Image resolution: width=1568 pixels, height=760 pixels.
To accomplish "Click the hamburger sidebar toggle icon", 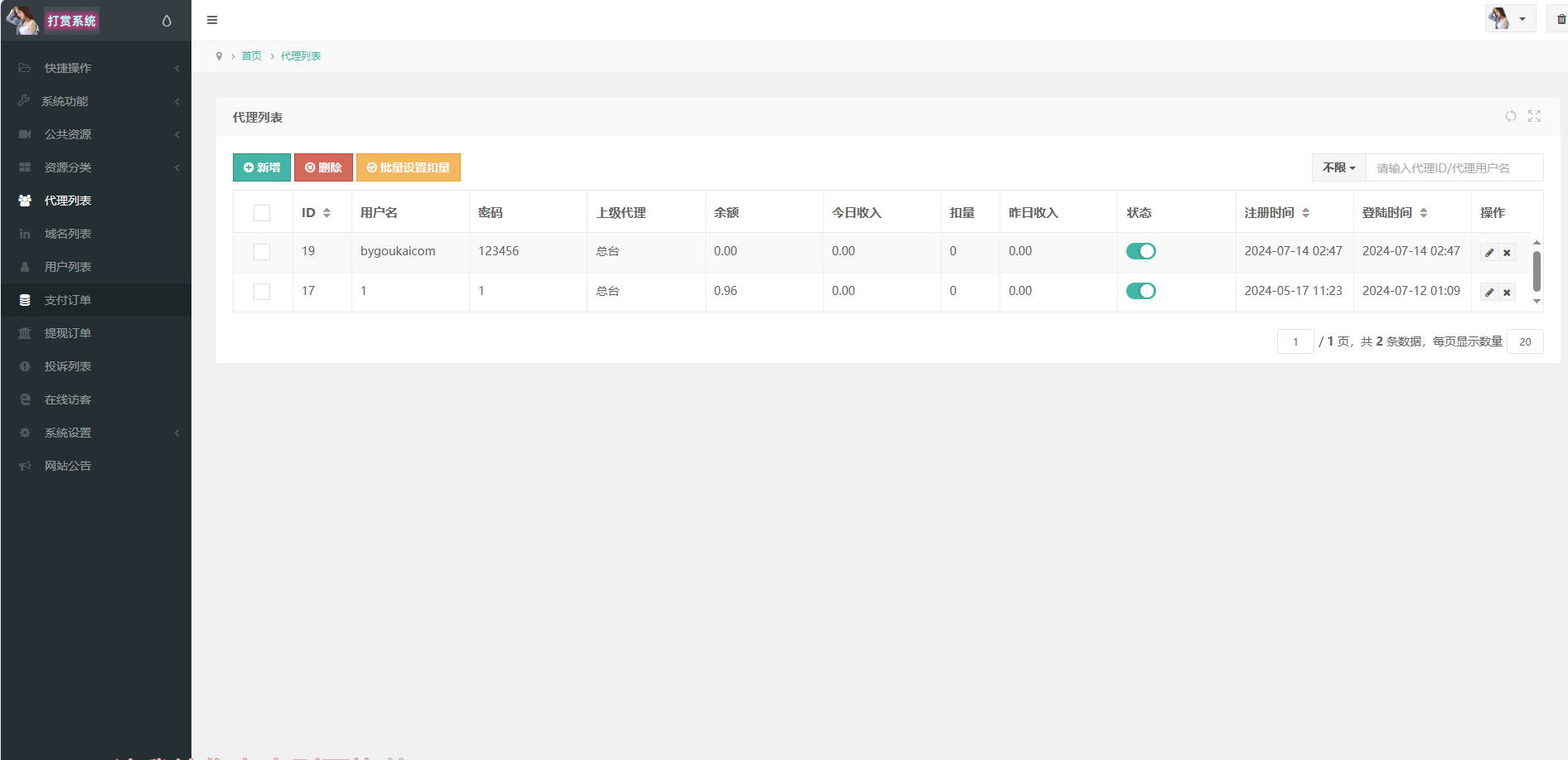I will click(x=212, y=20).
